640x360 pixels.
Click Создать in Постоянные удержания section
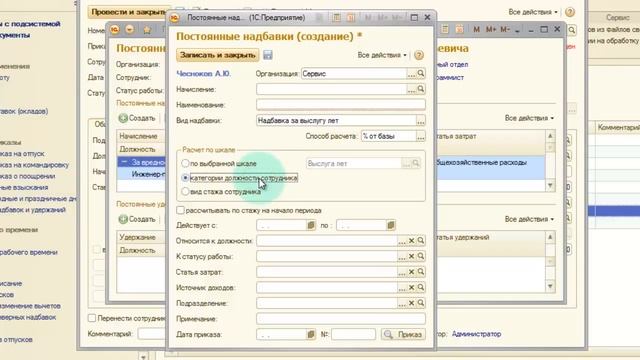pyautogui.click(x=138, y=219)
